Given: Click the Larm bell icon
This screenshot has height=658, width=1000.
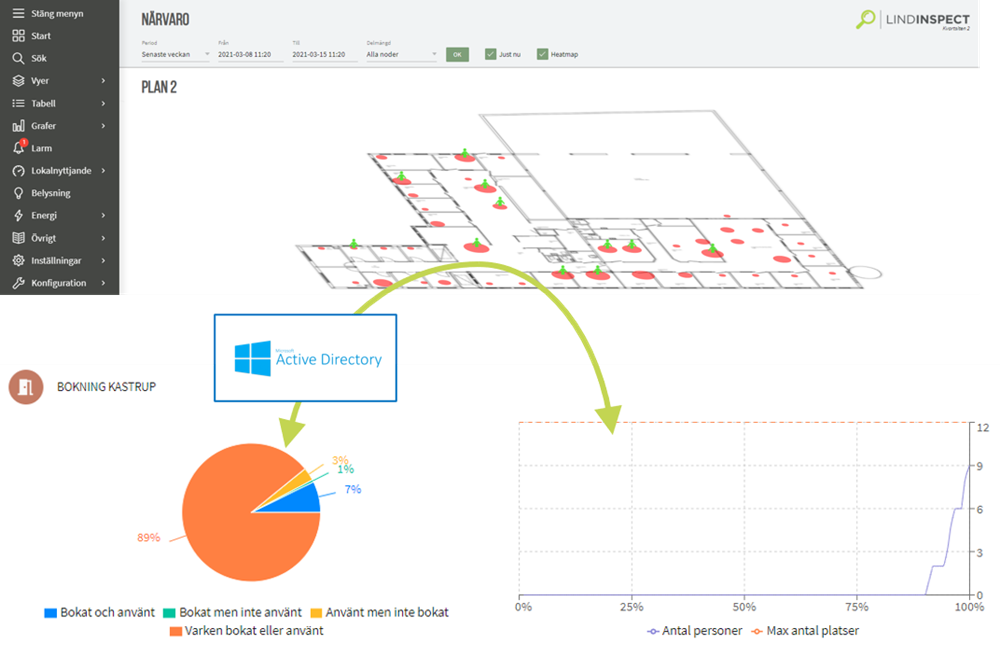Looking at the screenshot, I should [19, 148].
